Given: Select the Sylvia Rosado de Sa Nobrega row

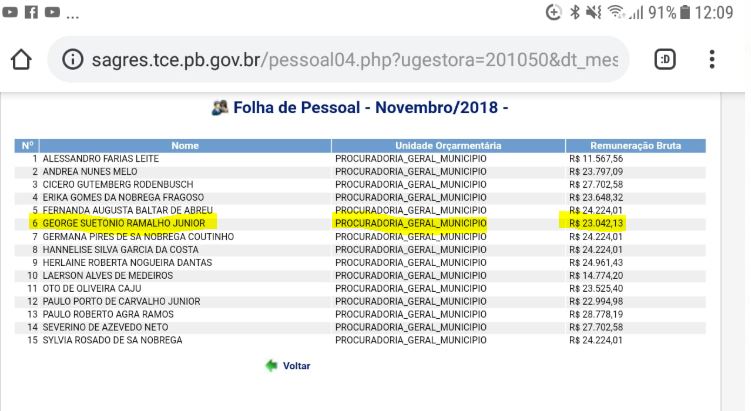Looking at the screenshot, I should tap(360, 340).
